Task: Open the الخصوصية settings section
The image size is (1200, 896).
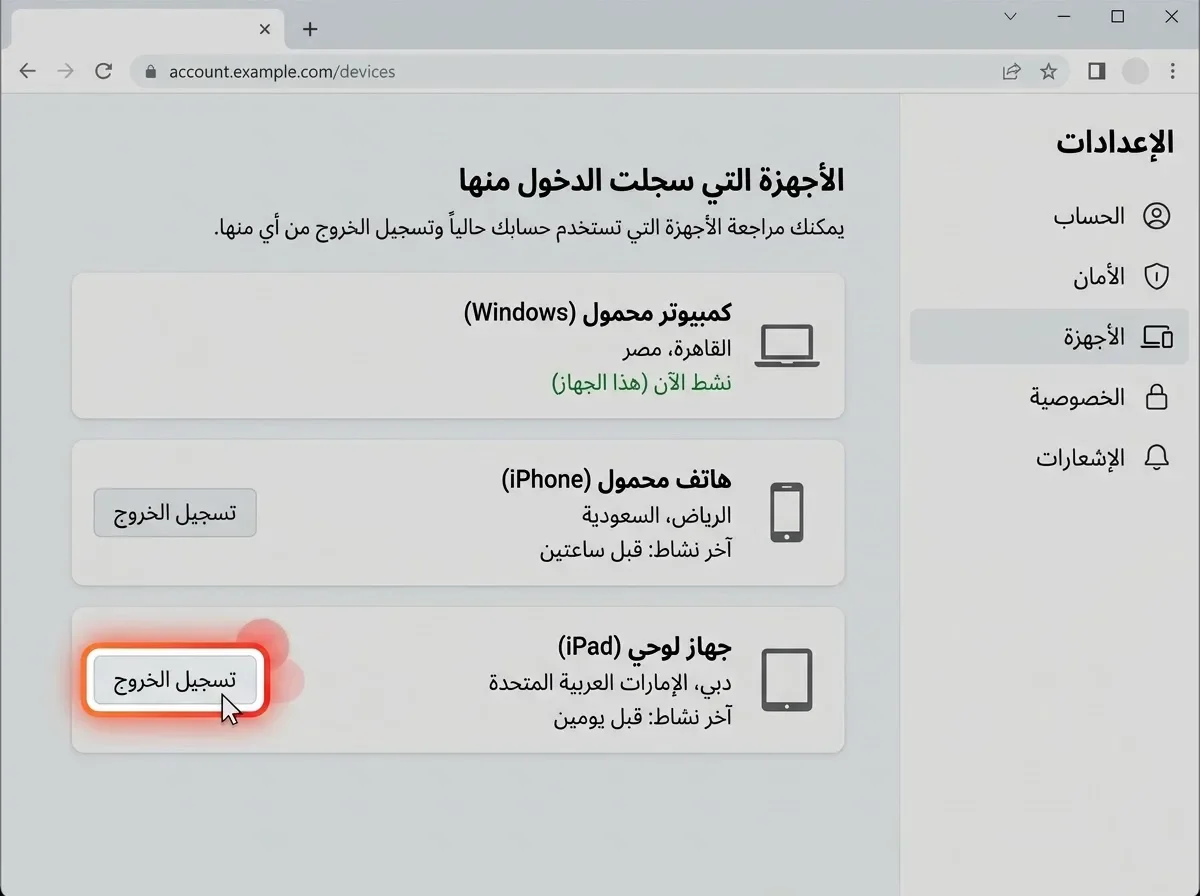Action: tap(1049, 397)
